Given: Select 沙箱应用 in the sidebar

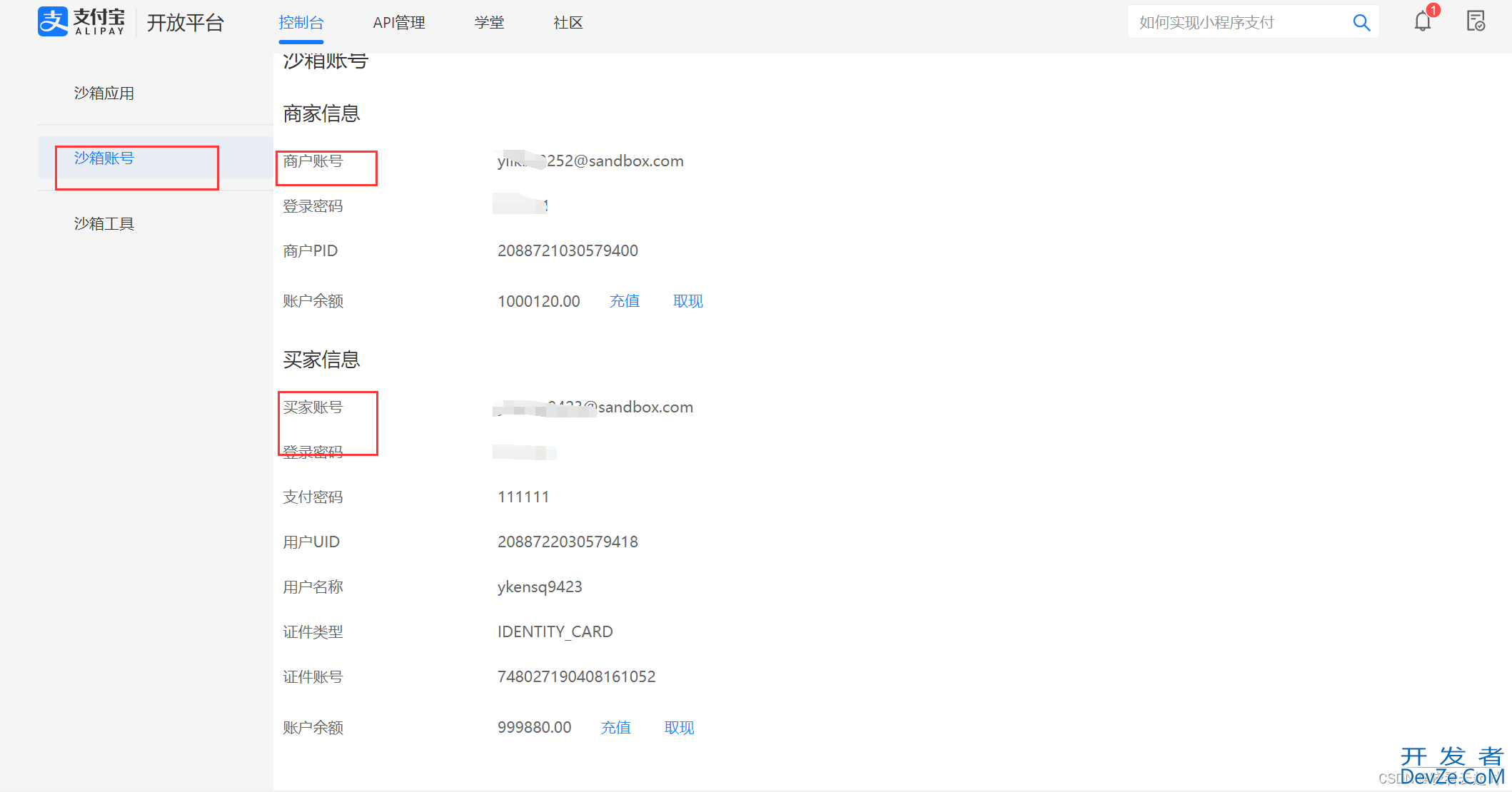Looking at the screenshot, I should [104, 93].
